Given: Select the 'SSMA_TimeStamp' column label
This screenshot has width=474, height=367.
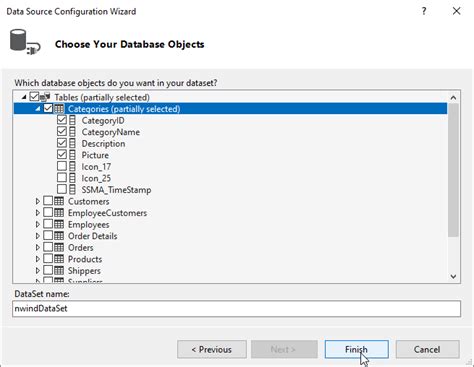Looking at the screenshot, I should [116, 190].
